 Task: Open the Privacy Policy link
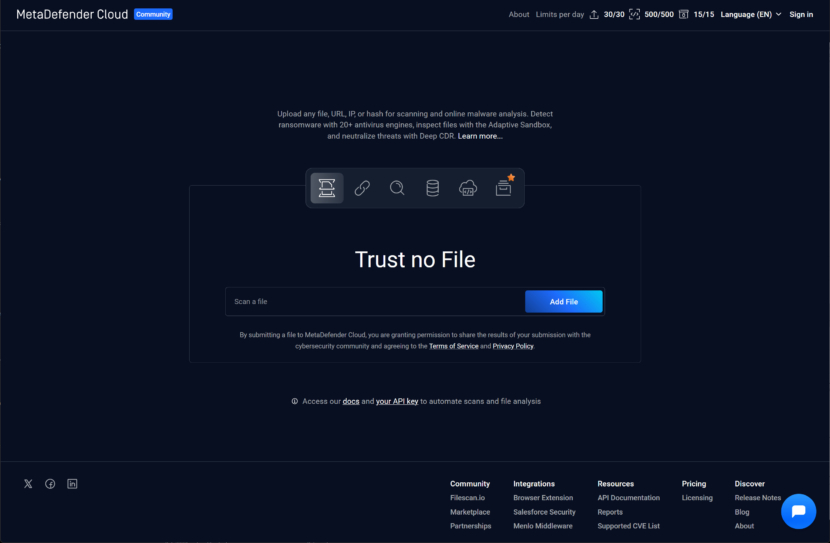tap(513, 346)
